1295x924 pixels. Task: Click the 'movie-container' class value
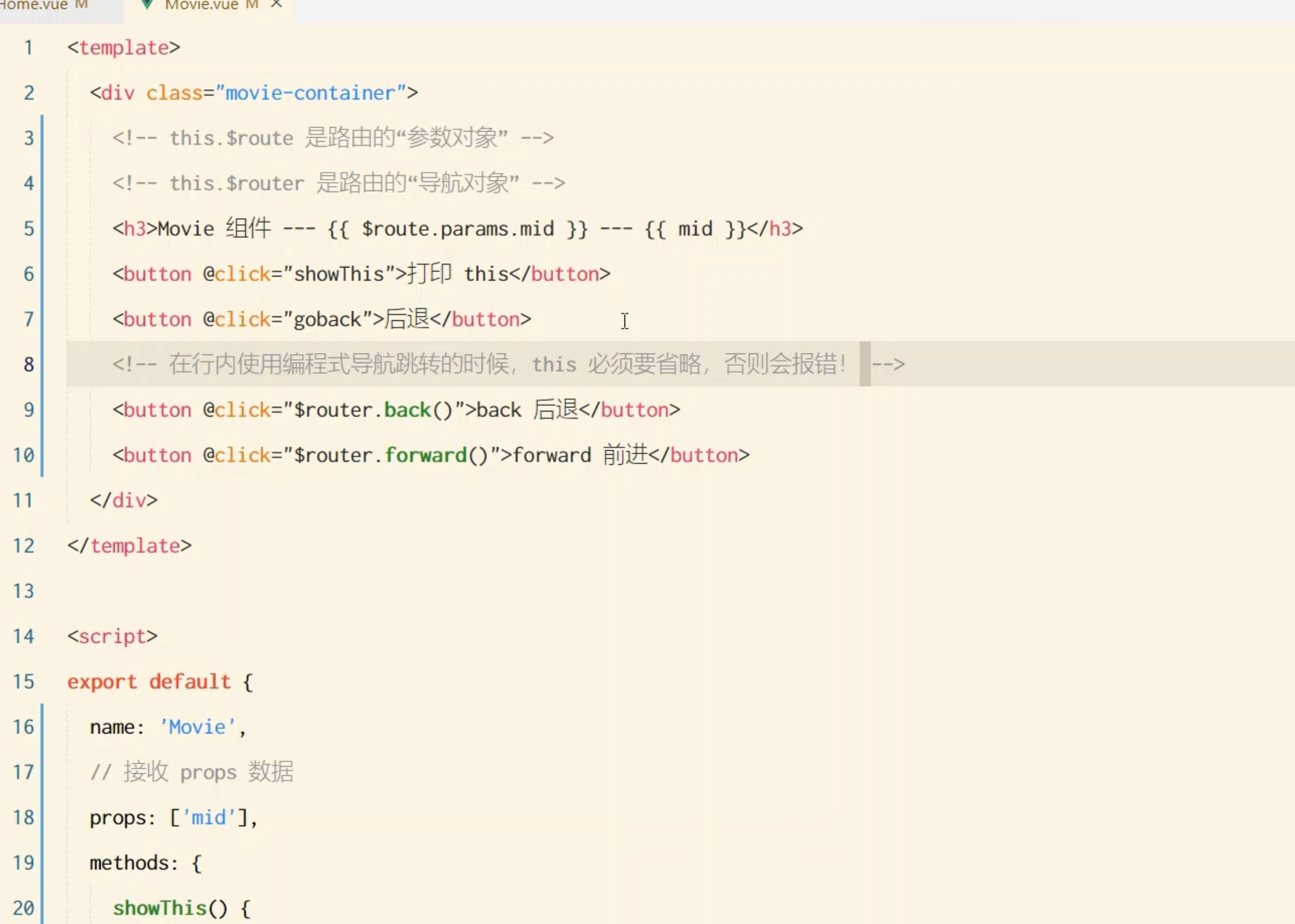(310, 93)
